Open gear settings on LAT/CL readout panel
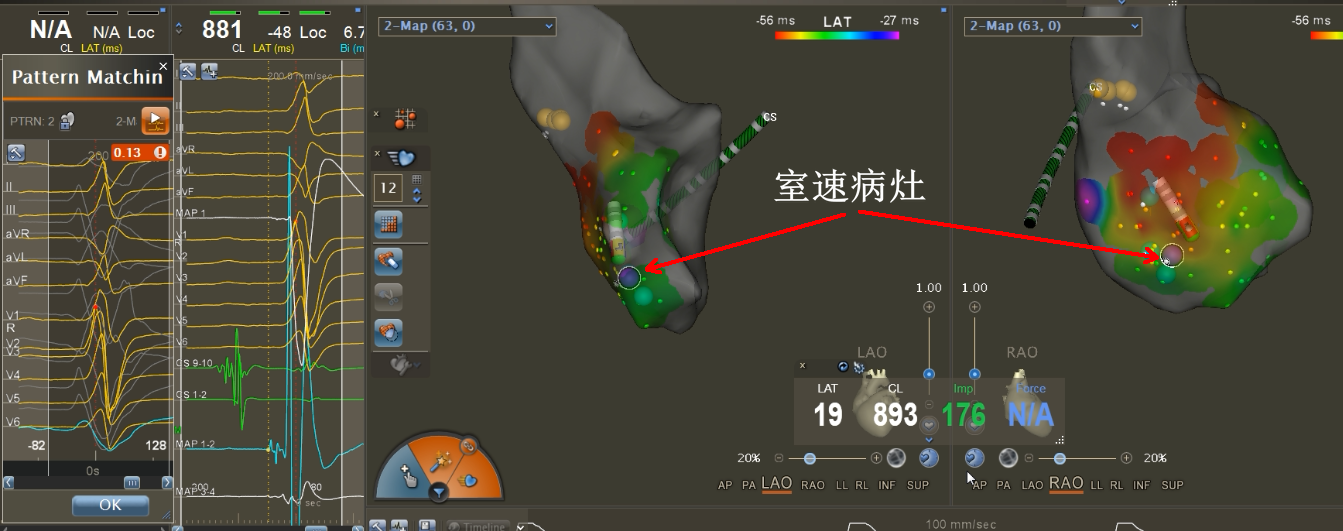Viewport: 1343px width, 531px height. coord(858,367)
